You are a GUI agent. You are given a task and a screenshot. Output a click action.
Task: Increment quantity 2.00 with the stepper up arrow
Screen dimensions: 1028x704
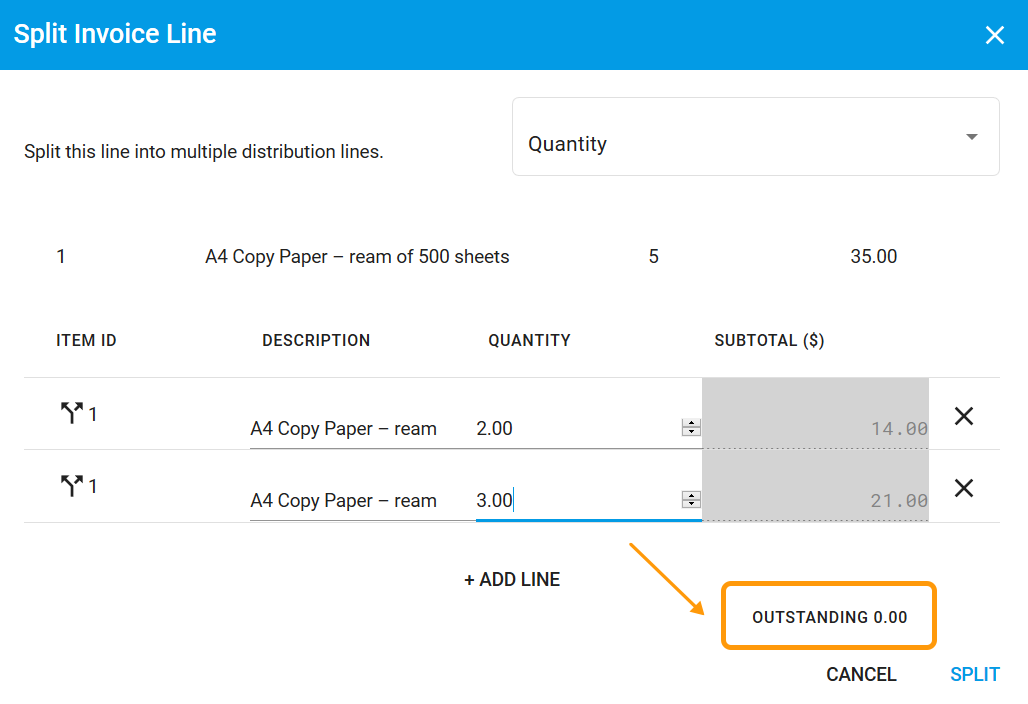pos(690,422)
